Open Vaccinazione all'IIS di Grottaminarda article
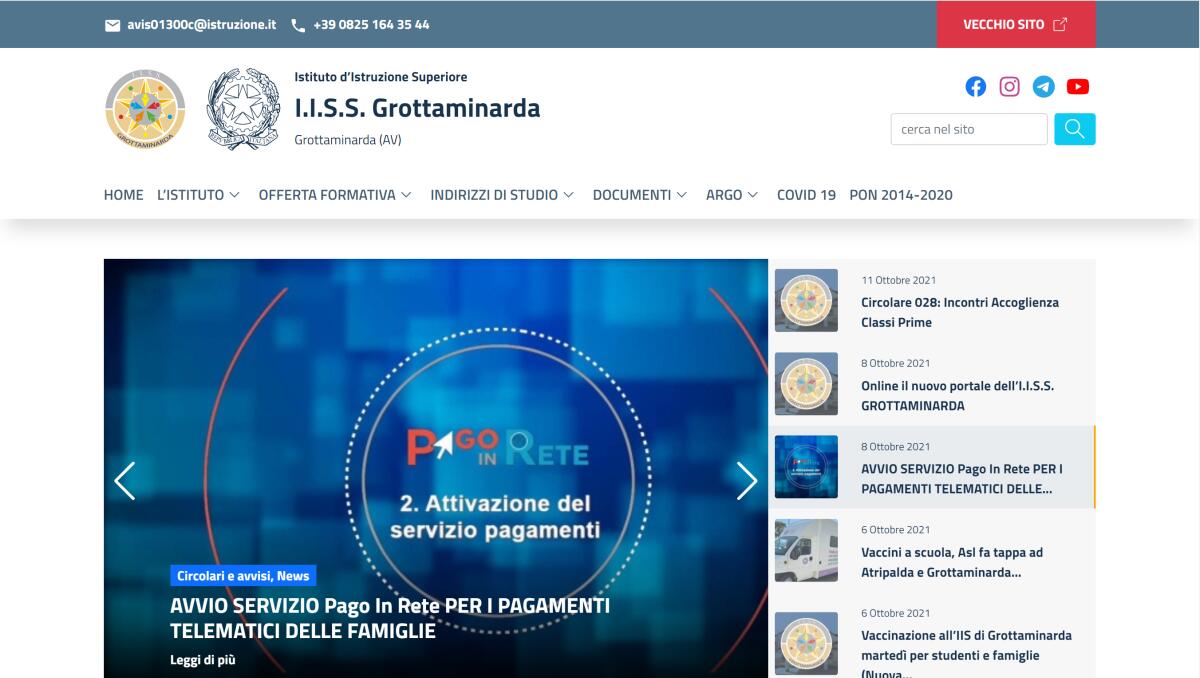The image size is (1200, 678). pyautogui.click(x=966, y=655)
